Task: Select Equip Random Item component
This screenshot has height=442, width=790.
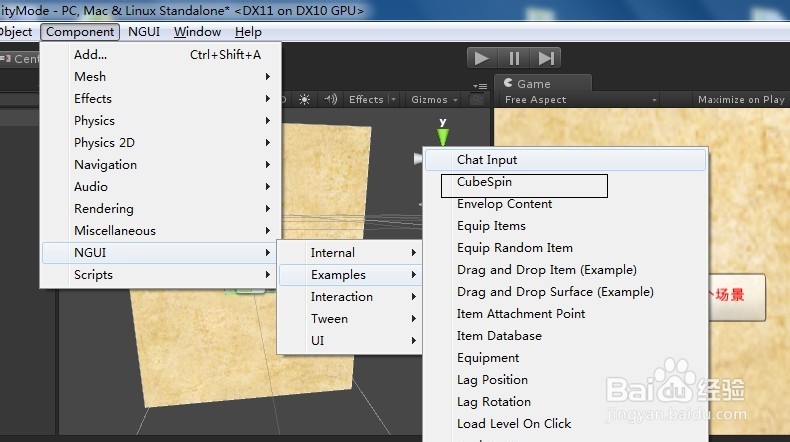Action: [565, 248]
